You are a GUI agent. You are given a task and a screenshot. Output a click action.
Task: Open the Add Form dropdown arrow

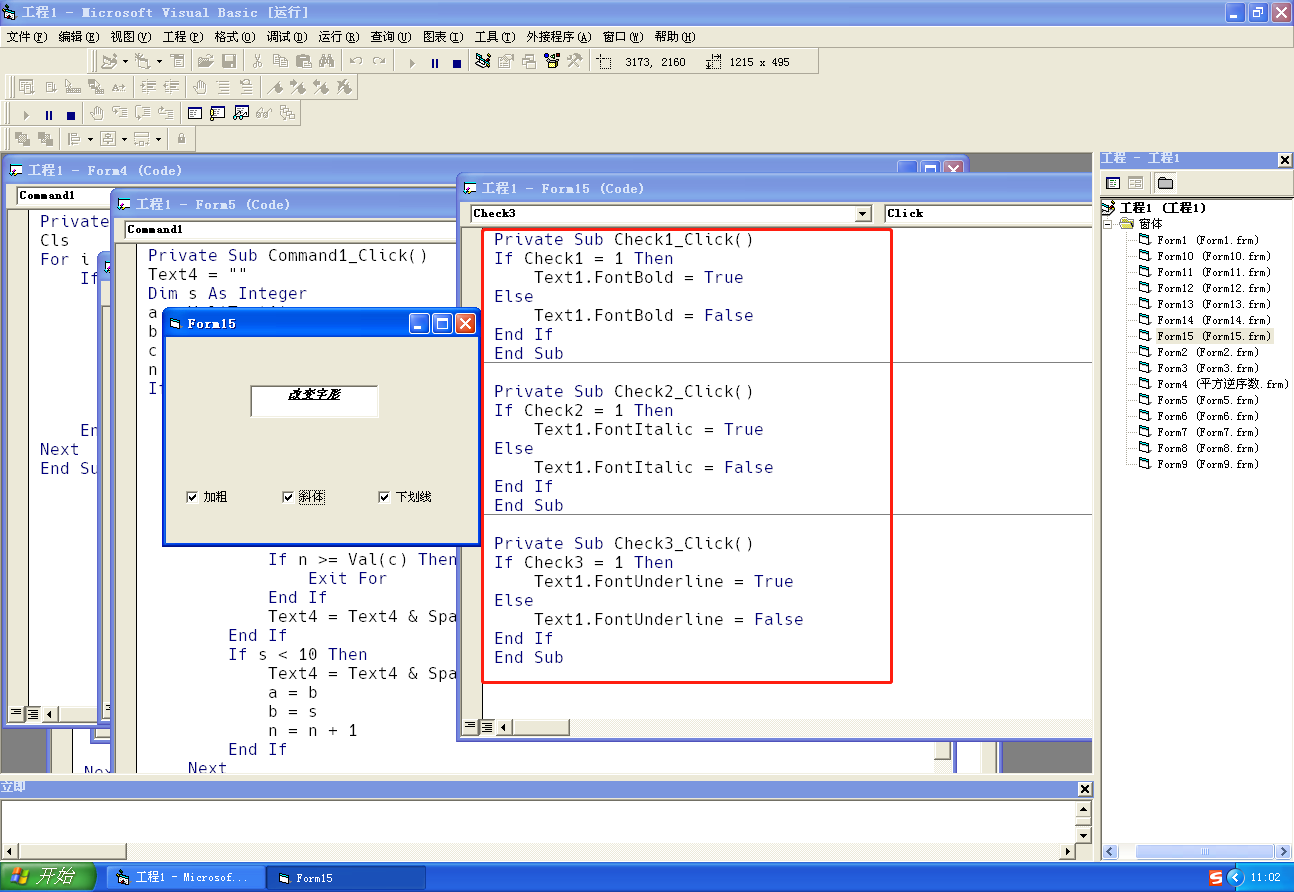point(159,61)
